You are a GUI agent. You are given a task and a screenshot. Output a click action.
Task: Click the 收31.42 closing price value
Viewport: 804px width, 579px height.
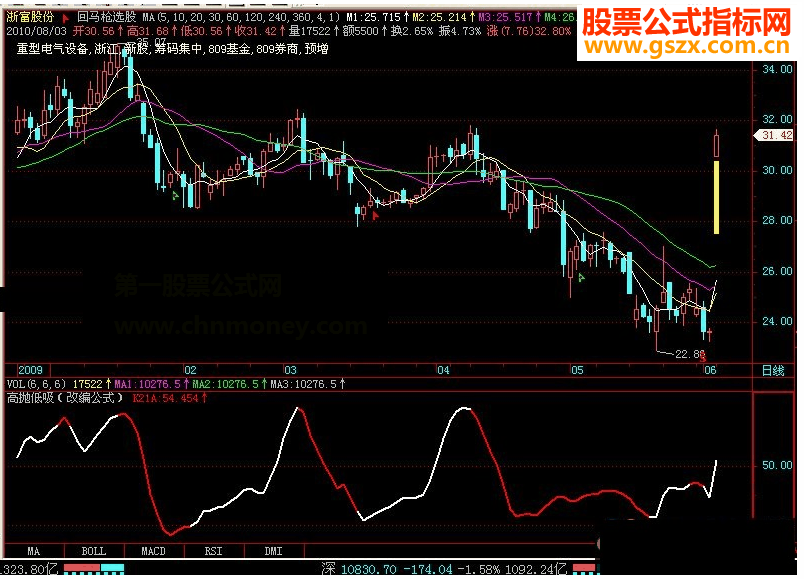click(x=259, y=31)
